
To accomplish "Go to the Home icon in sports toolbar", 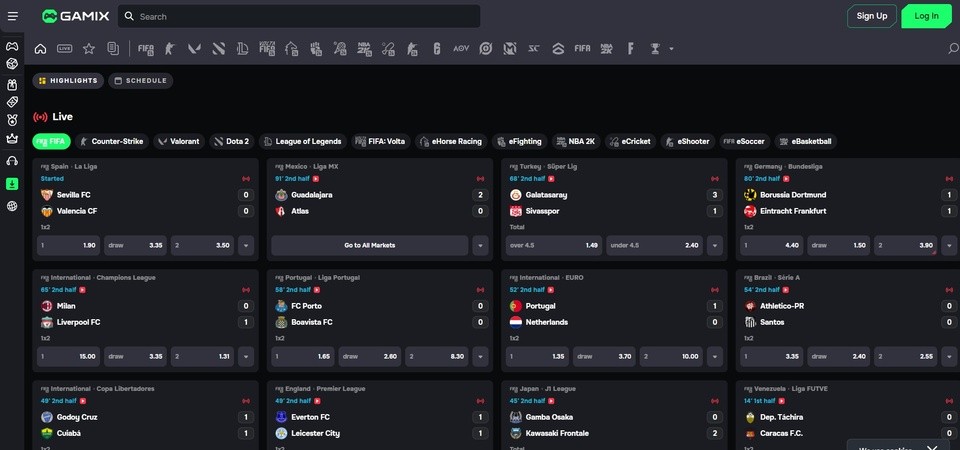I will pyautogui.click(x=40, y=49).
